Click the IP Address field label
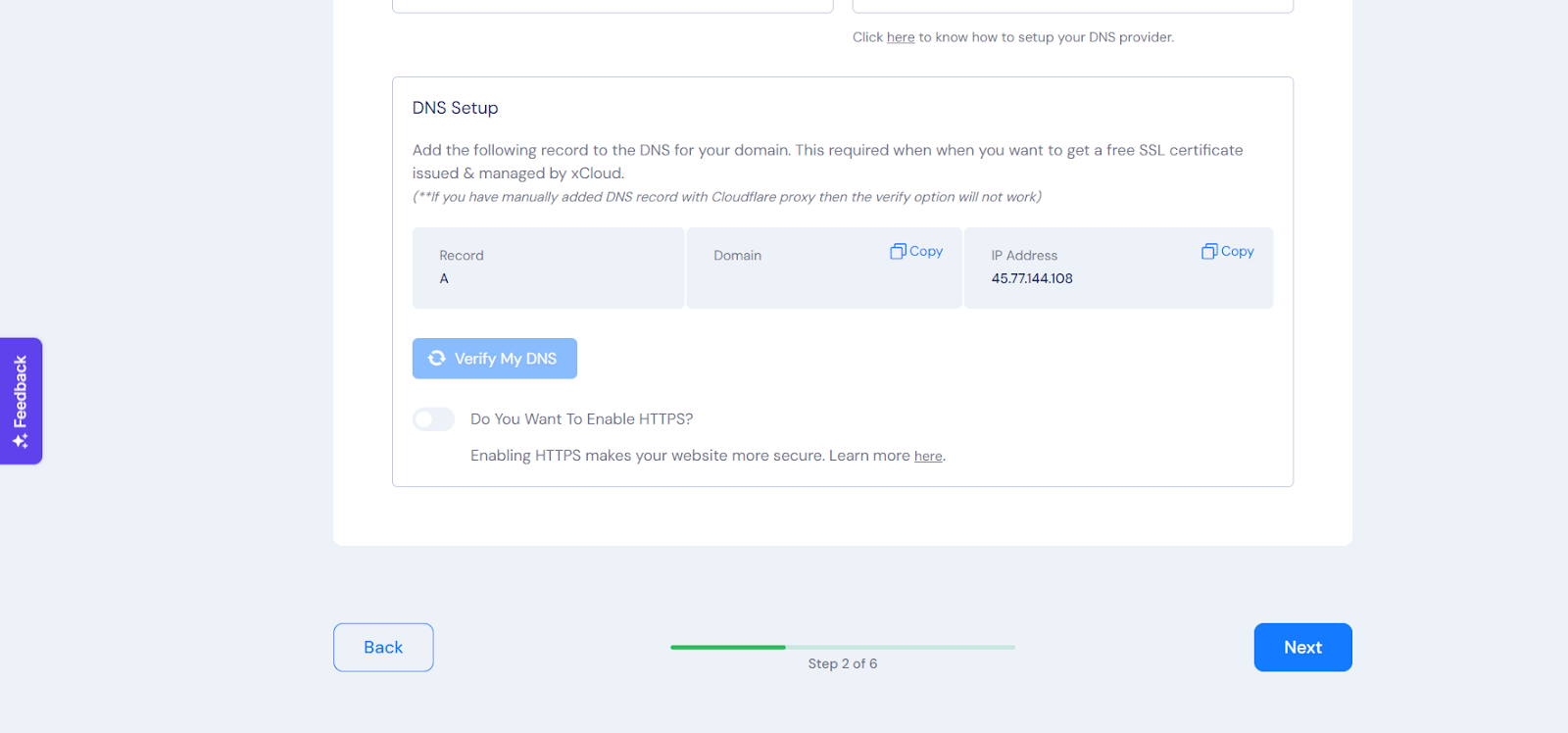The width and height of the screenshot is (1568, 733). tap(1024, 256)
